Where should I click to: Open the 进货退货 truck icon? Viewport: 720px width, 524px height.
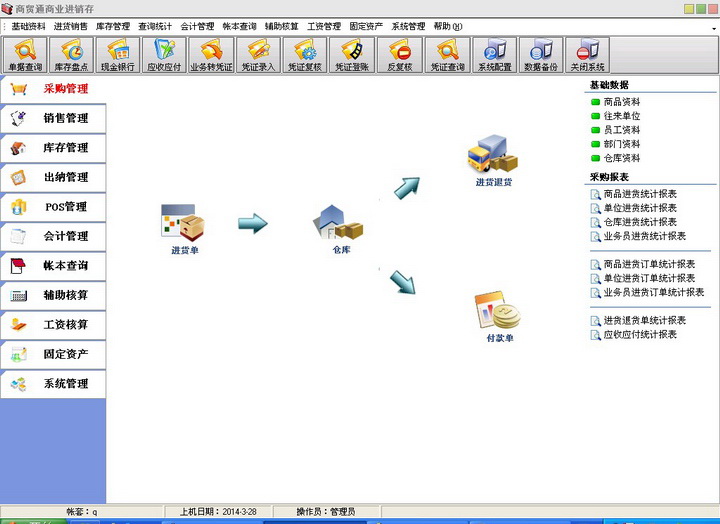(x=493, y=161)
